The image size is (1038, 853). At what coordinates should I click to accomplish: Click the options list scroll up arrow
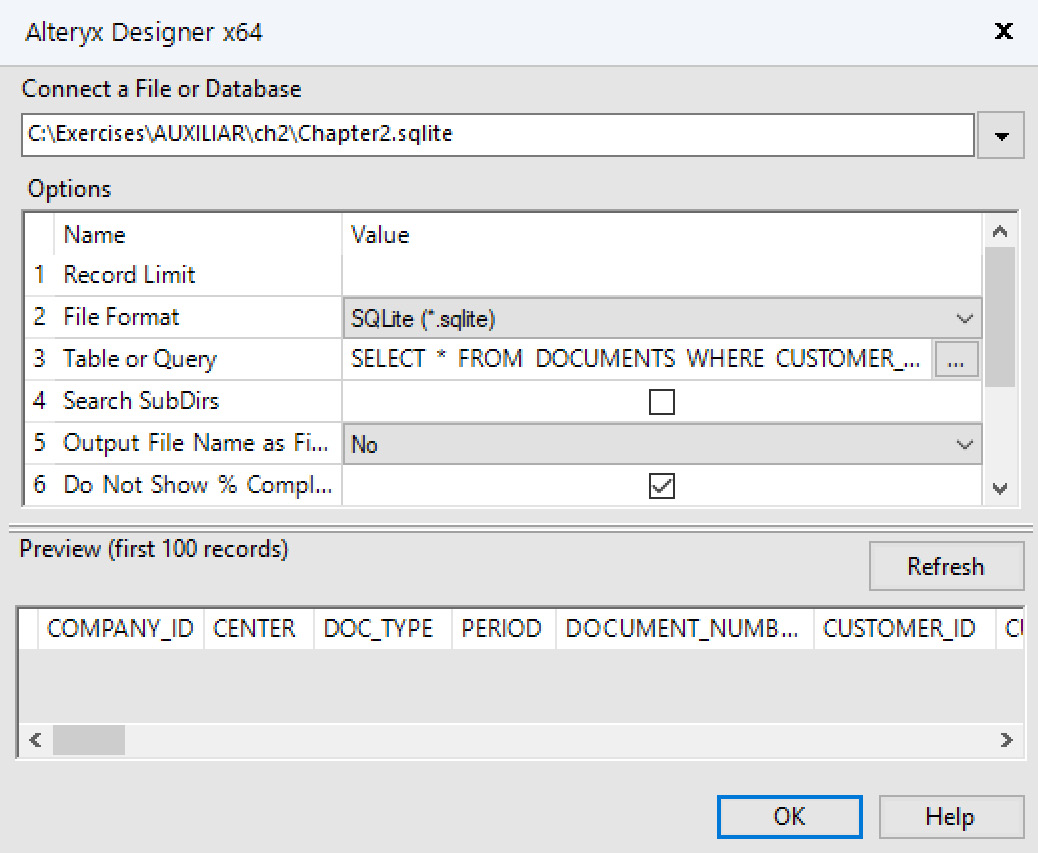tap(1000, 231)
